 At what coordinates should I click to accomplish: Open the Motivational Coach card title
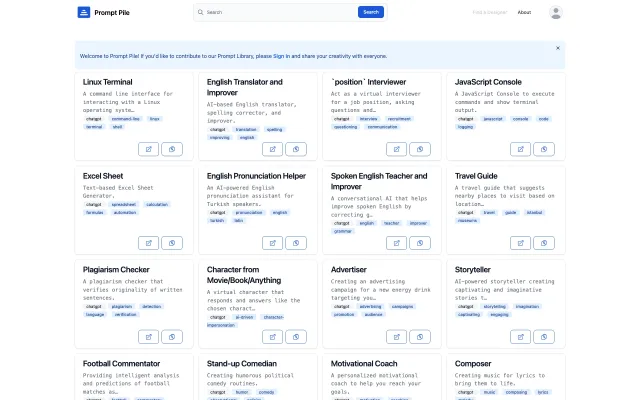tap(369, 364)
